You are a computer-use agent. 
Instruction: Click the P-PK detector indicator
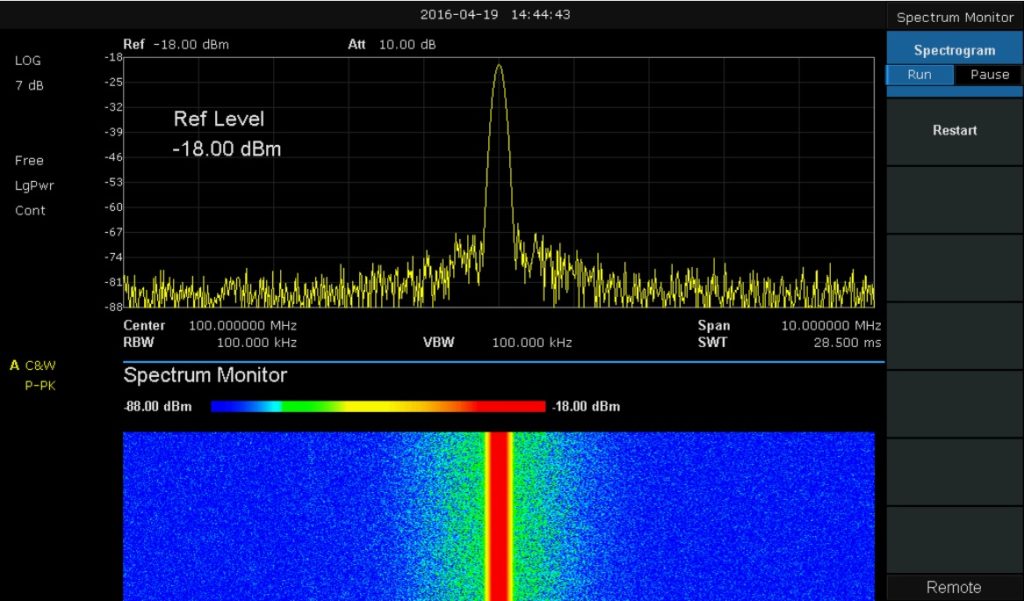click(40, 385)
